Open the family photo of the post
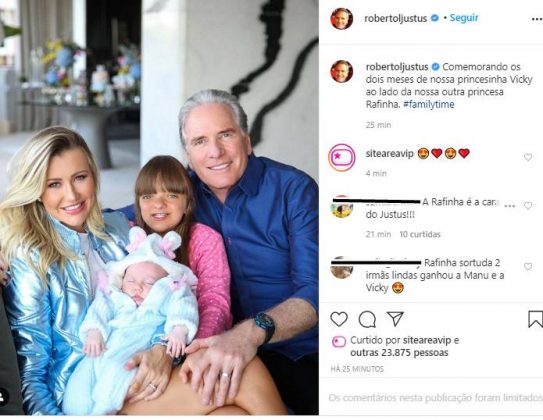 159,207
